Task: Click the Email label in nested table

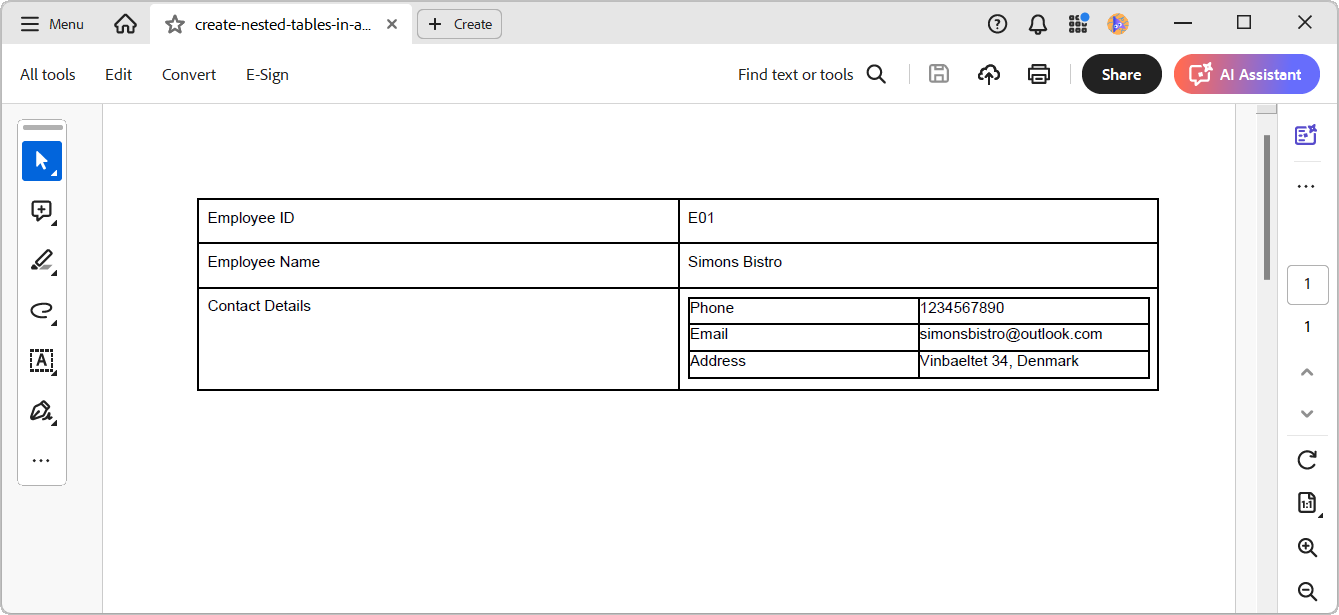Action: (709, 334)
